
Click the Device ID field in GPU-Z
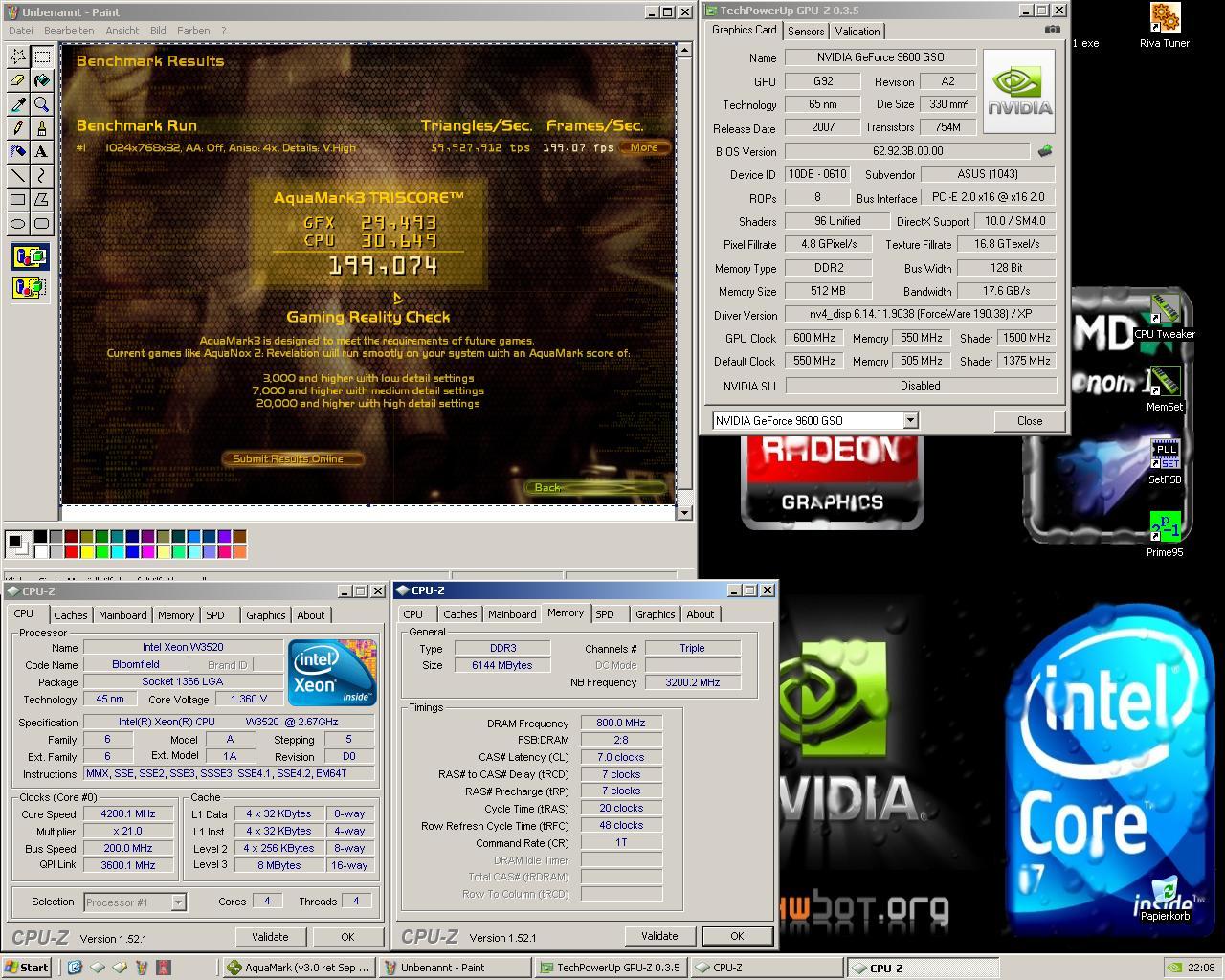816,174
